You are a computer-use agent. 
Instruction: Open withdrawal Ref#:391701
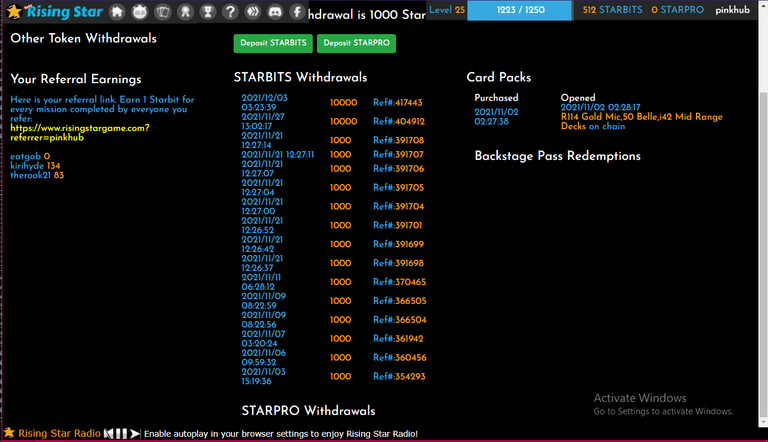[397, 225]
